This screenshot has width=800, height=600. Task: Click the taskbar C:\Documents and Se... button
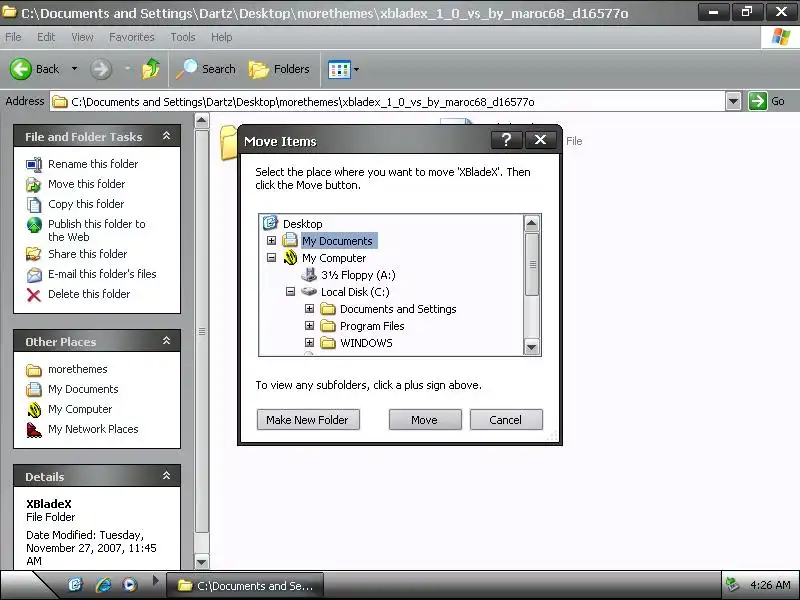(x=245, y=586)
